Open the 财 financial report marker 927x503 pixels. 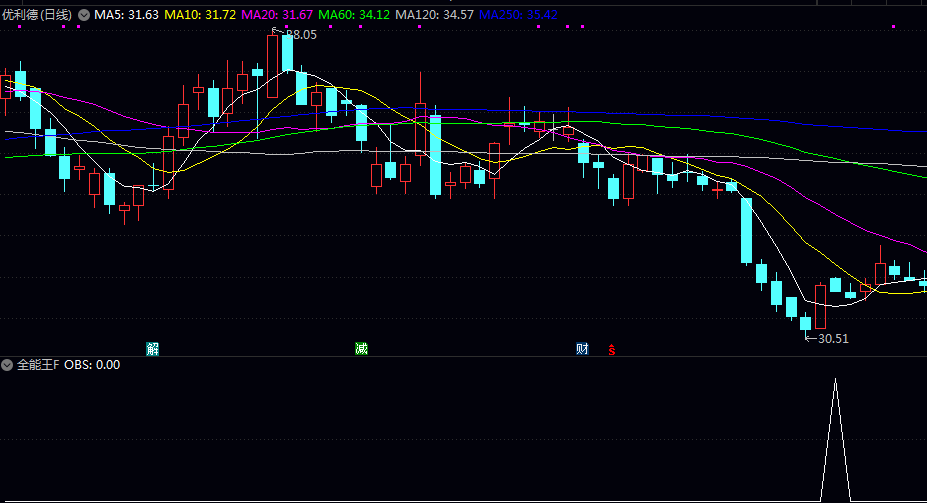583,349
